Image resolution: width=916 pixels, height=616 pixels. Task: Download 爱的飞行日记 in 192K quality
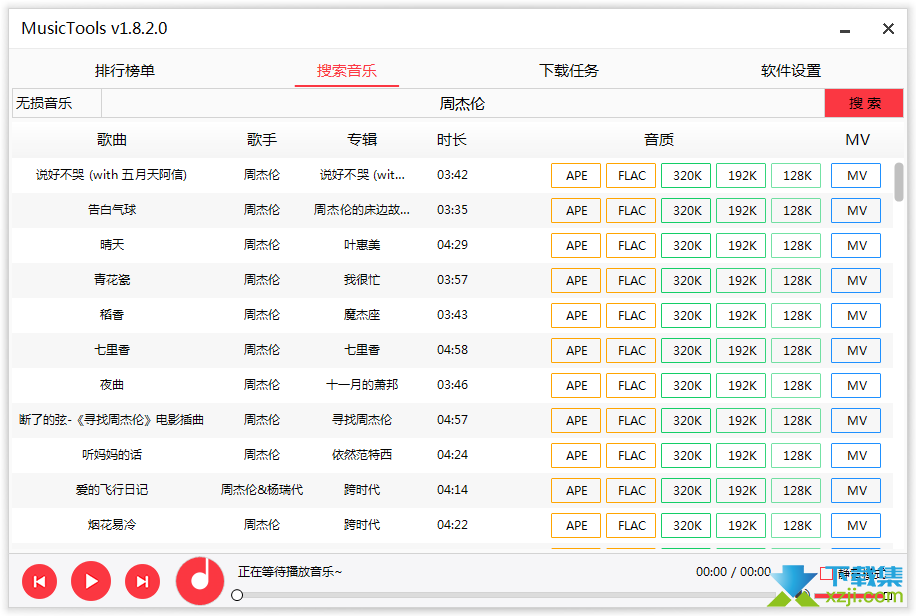pos(741,491)
